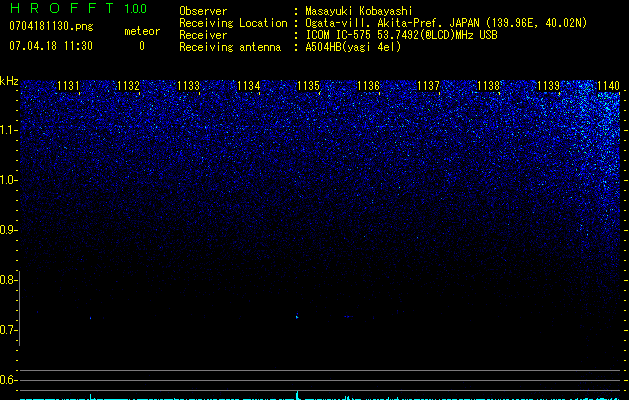Click the 0.9 kHz frequency axis label

(8, 230)
